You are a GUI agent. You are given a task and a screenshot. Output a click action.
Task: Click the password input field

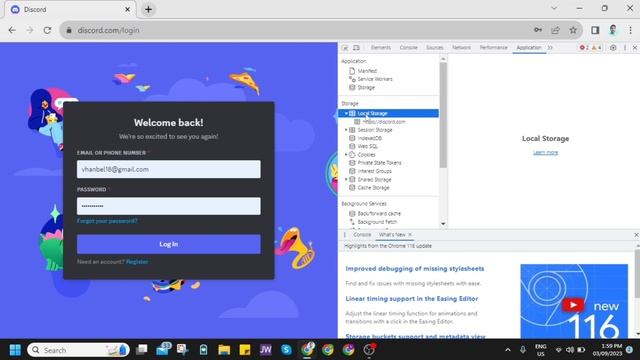(169, 206)
